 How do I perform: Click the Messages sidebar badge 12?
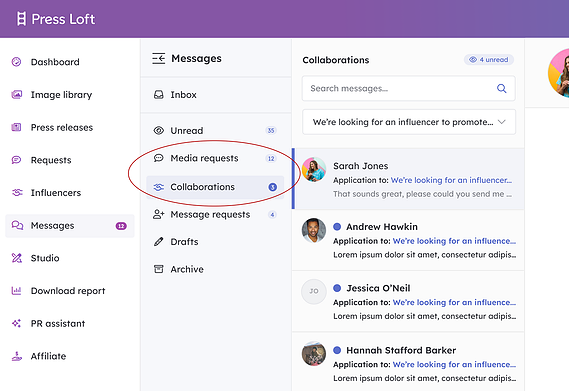coord(121,226)
